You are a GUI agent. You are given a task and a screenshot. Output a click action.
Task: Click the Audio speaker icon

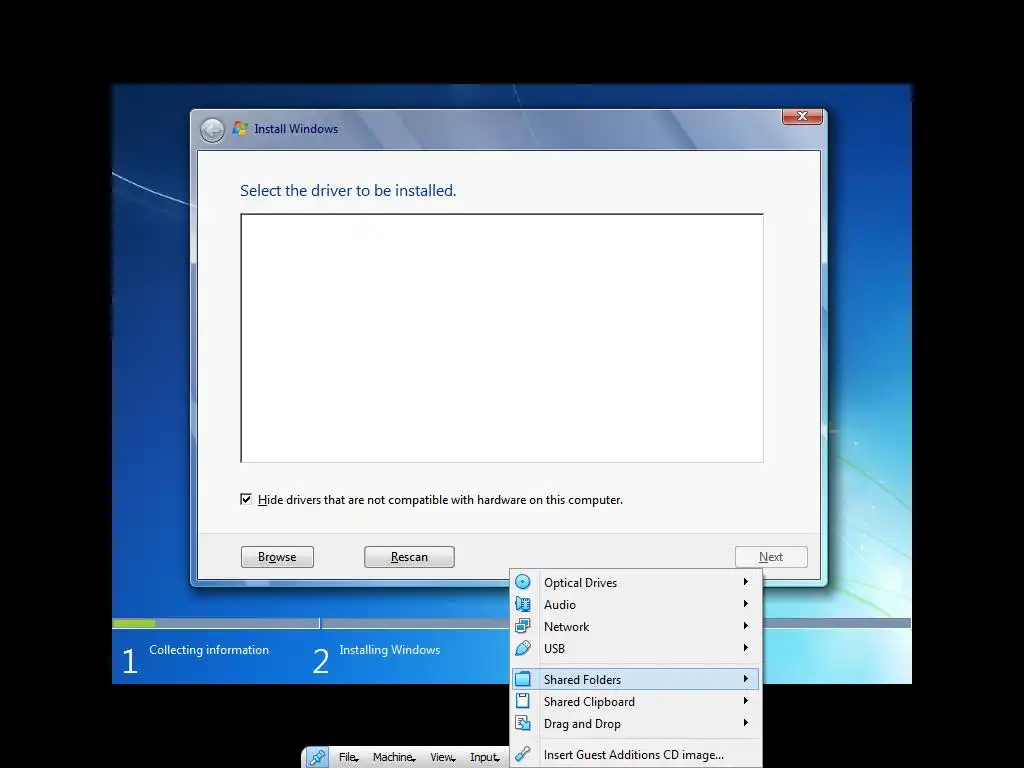click(x=522, y=604)
